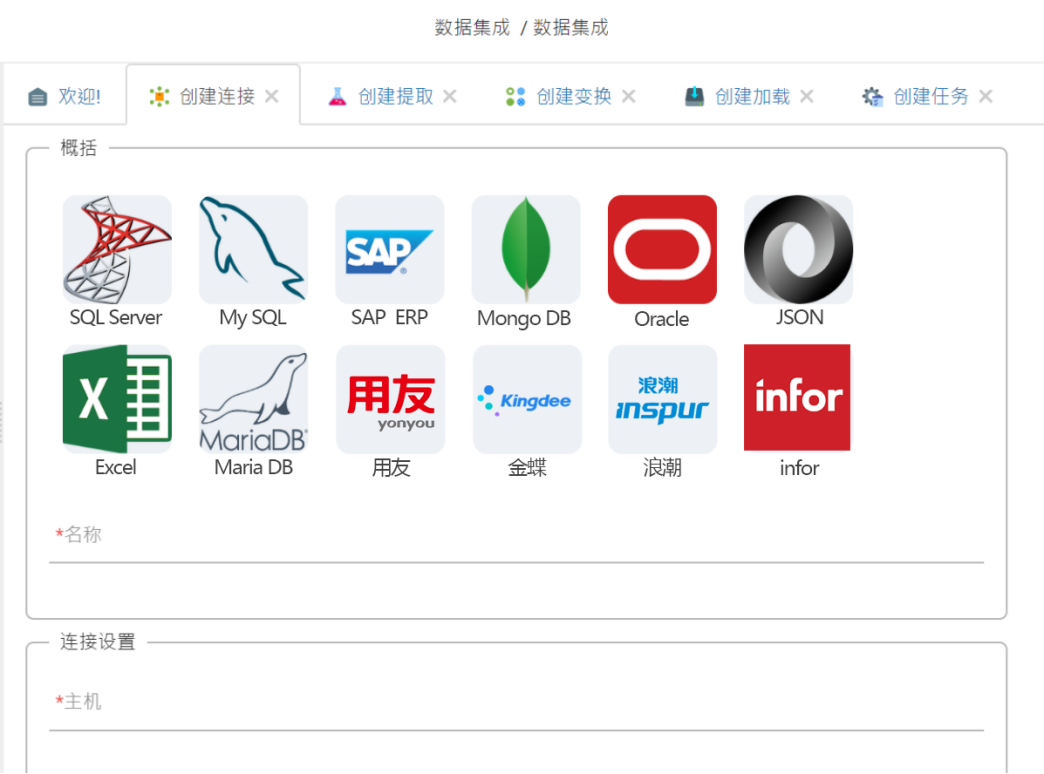This screenshot has width=1044, height=774.
Task: Select the SQL Server connector icon
Action: (x=117, y=250)
